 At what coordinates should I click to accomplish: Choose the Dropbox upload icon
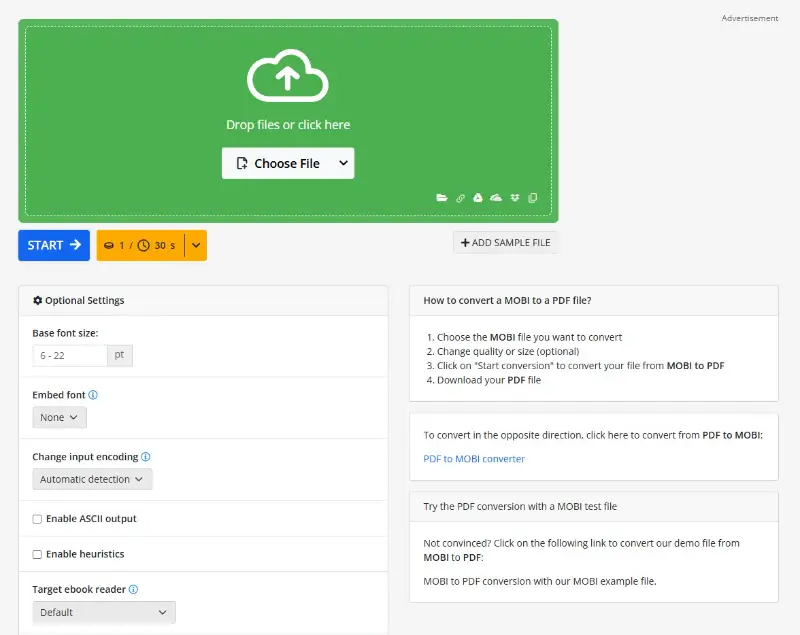[514, 198]
